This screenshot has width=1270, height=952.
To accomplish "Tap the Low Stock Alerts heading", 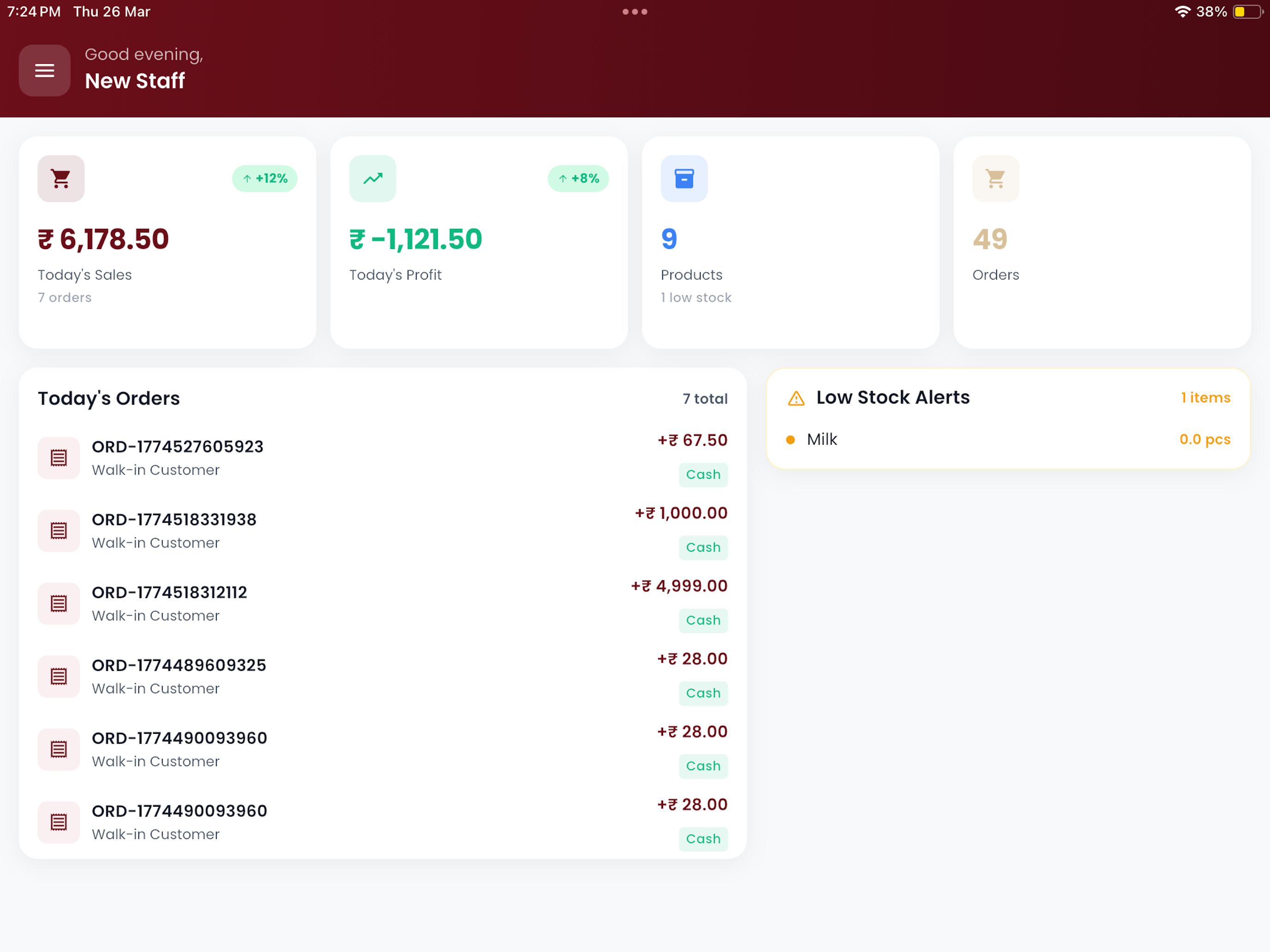I will tap(893, 398).
